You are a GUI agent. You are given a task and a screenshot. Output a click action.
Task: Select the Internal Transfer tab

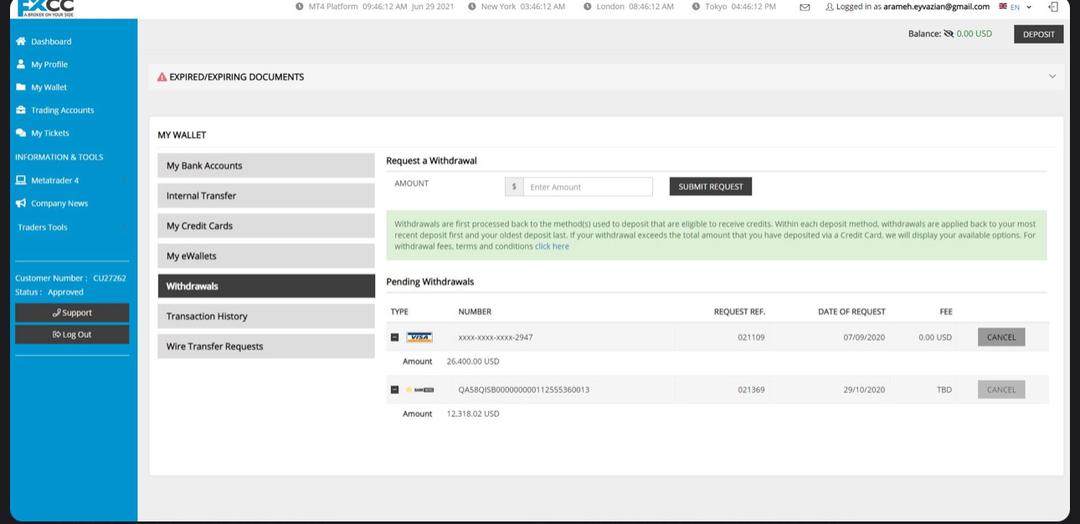tap(266, 196)
